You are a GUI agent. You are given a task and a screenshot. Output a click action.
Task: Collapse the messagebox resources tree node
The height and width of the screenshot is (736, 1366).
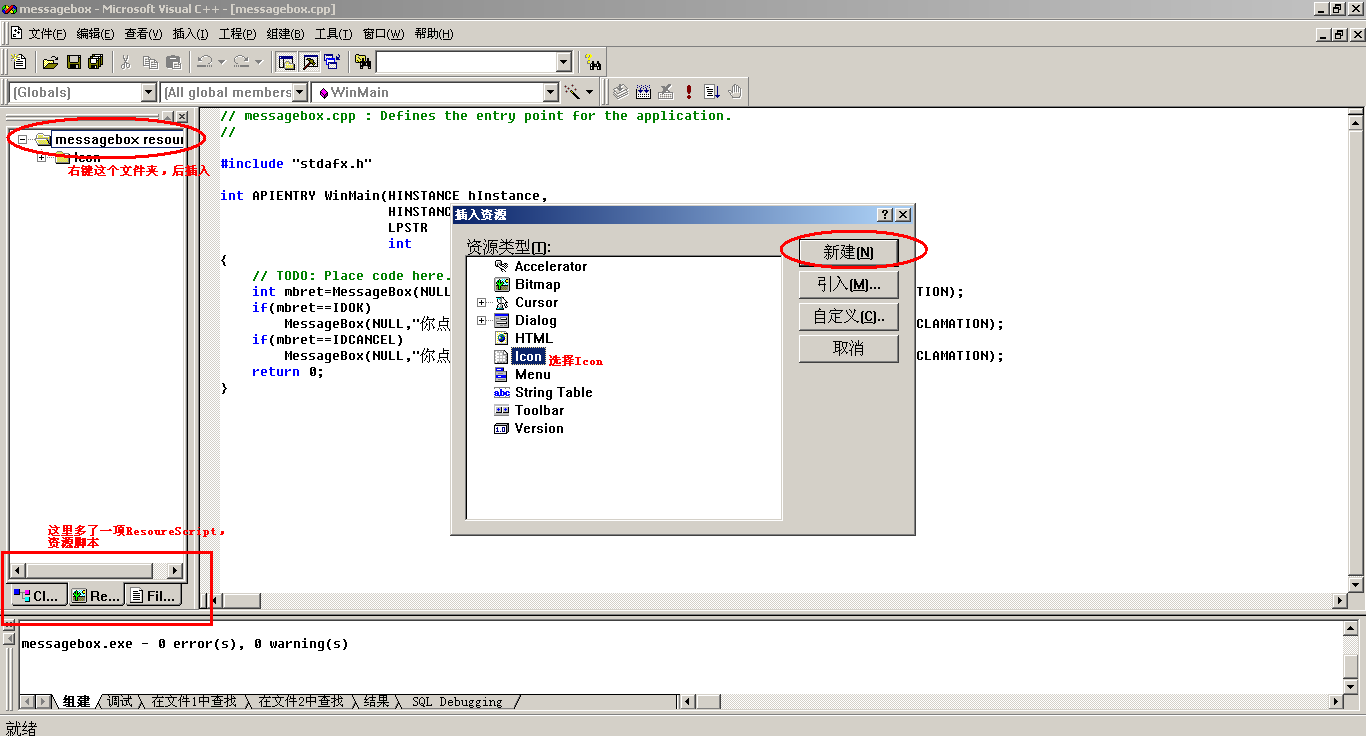click(x=23, y=139)
